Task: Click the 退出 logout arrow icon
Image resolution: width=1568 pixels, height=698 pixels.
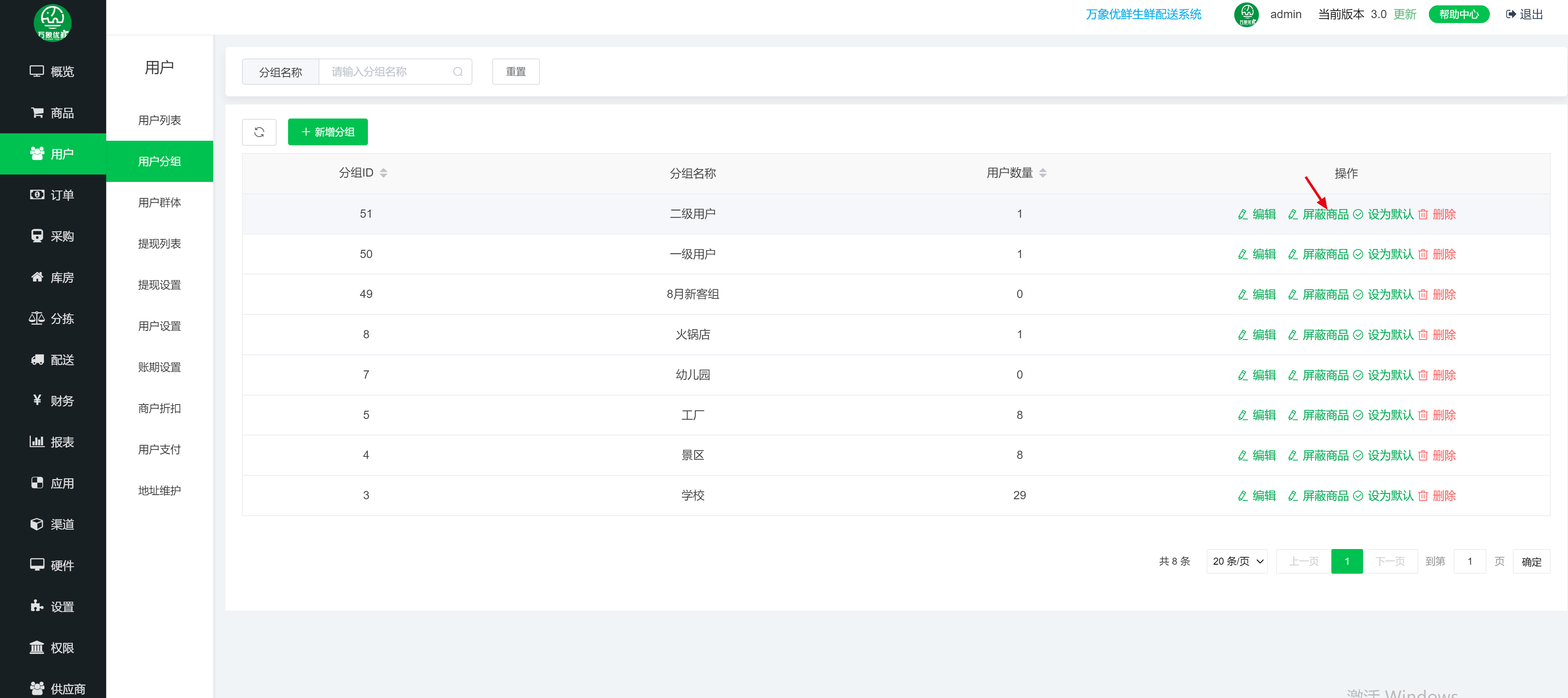Action: click(1510, 14)
